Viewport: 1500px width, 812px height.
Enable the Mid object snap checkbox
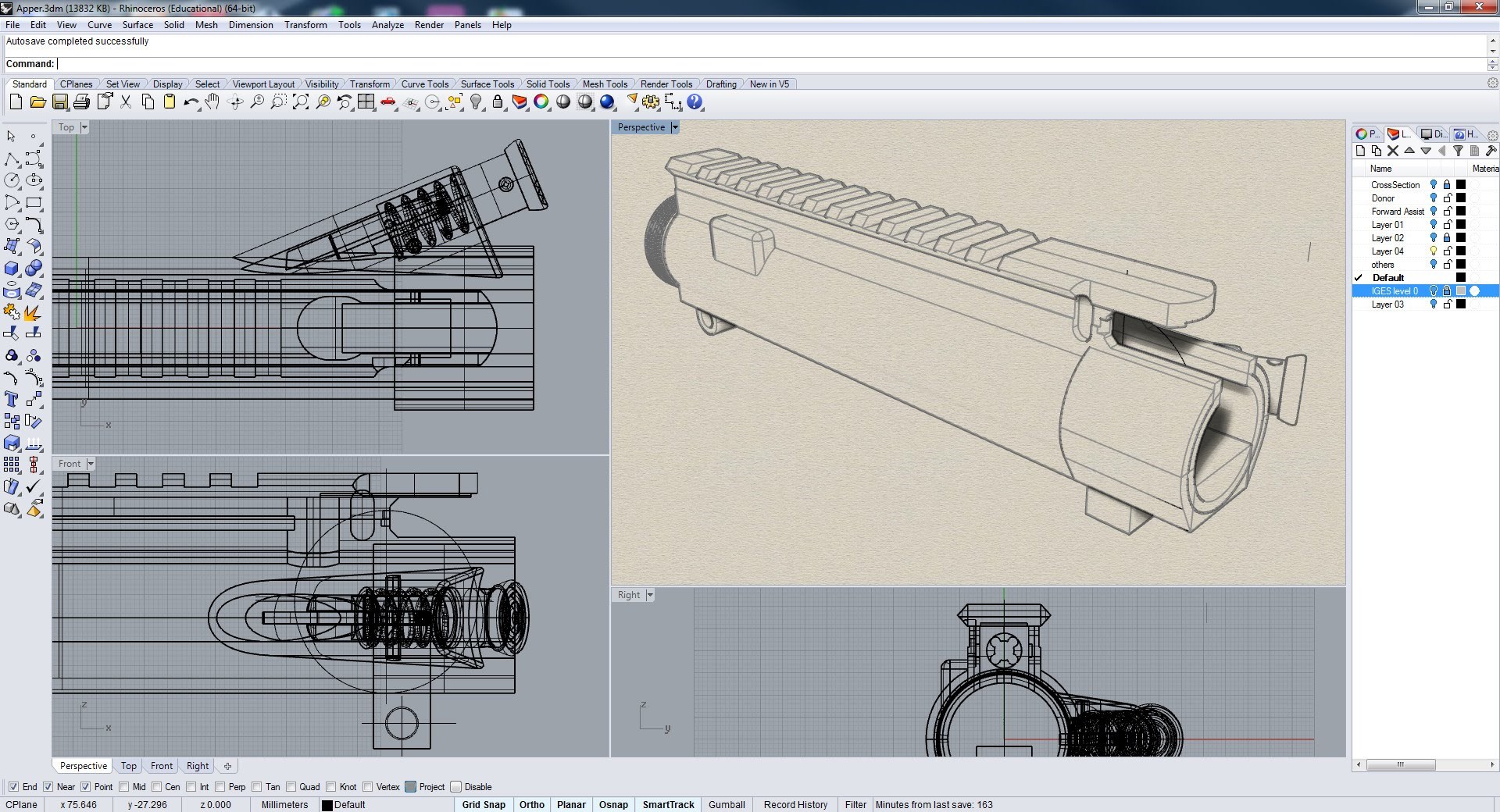(124, 787)
